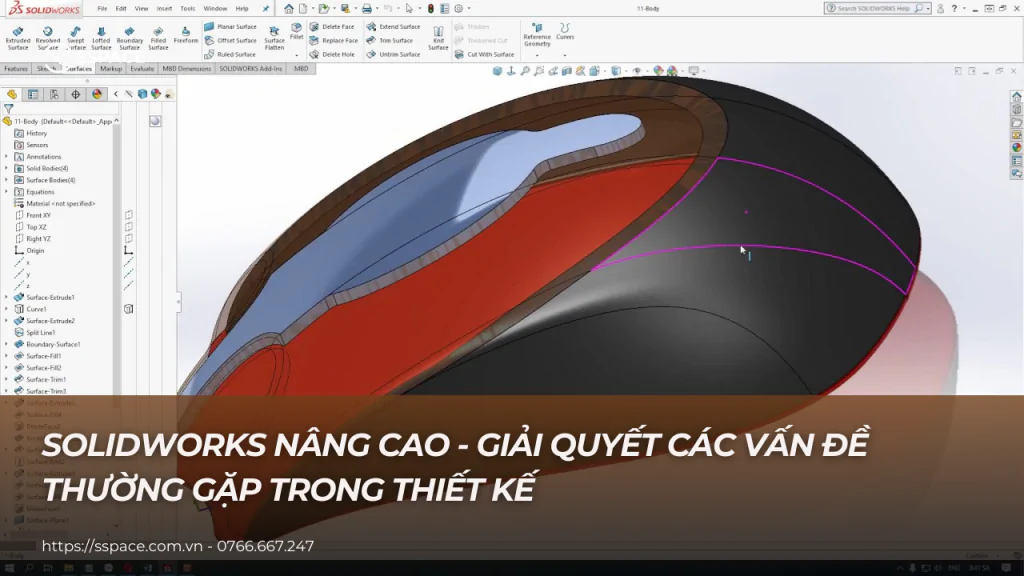Click the Extend Surface command

tap(393, 27)
